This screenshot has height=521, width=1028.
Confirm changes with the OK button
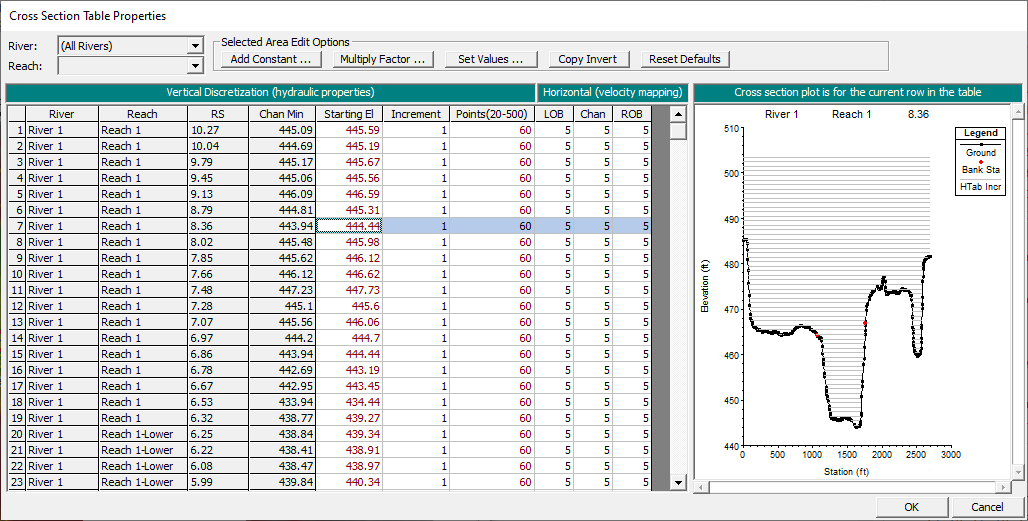click(911, 507)
